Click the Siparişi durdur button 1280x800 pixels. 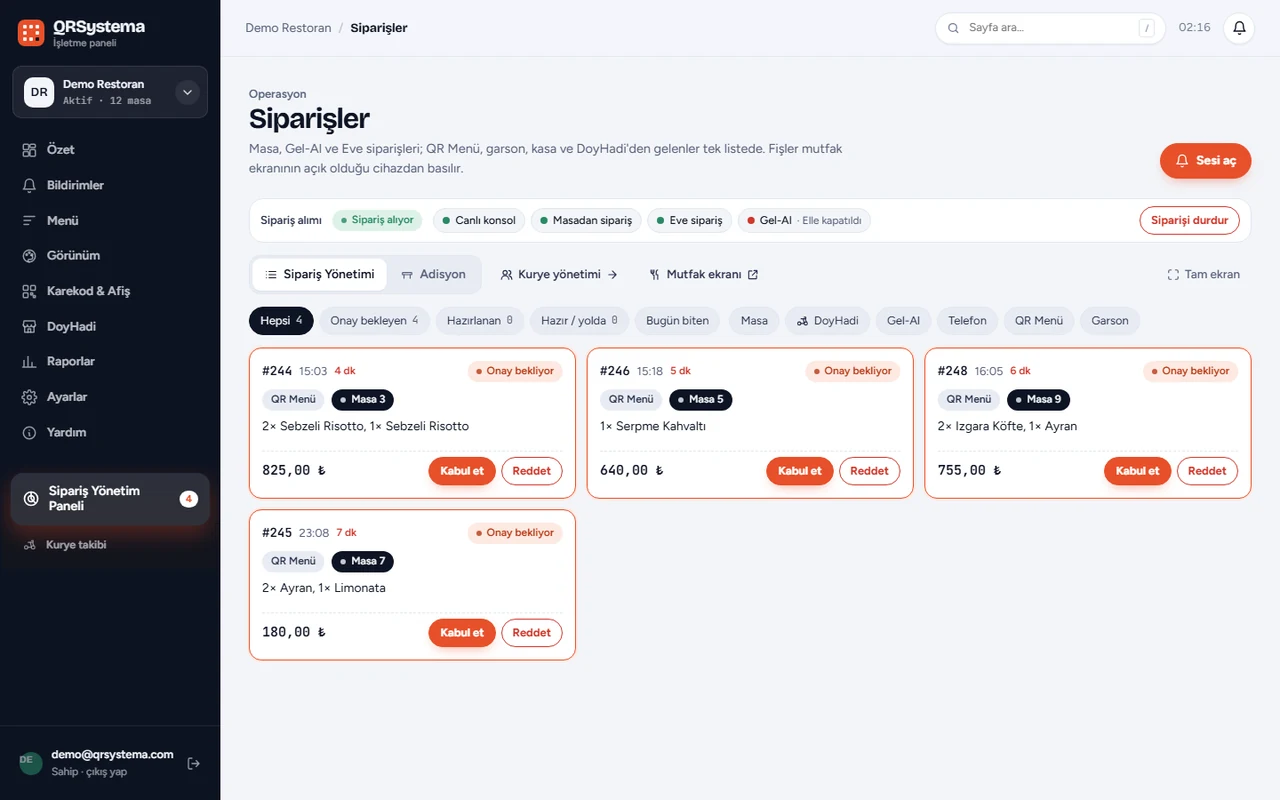(x=1189, y=220)
